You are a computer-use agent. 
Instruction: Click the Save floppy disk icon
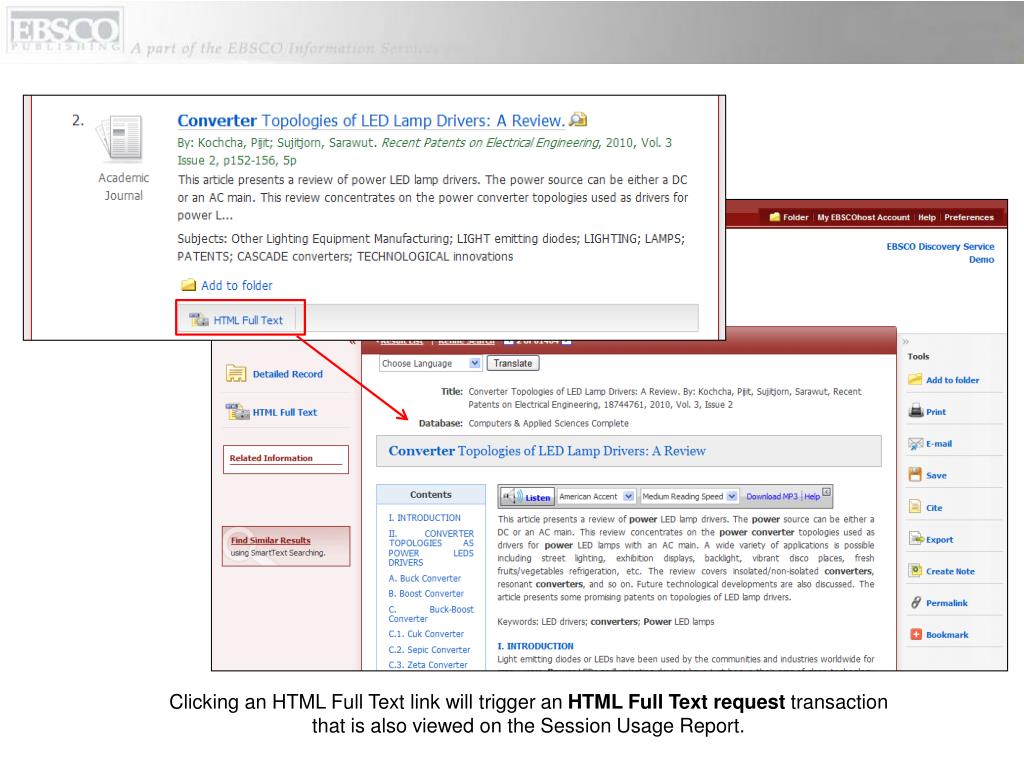(915, 475)
